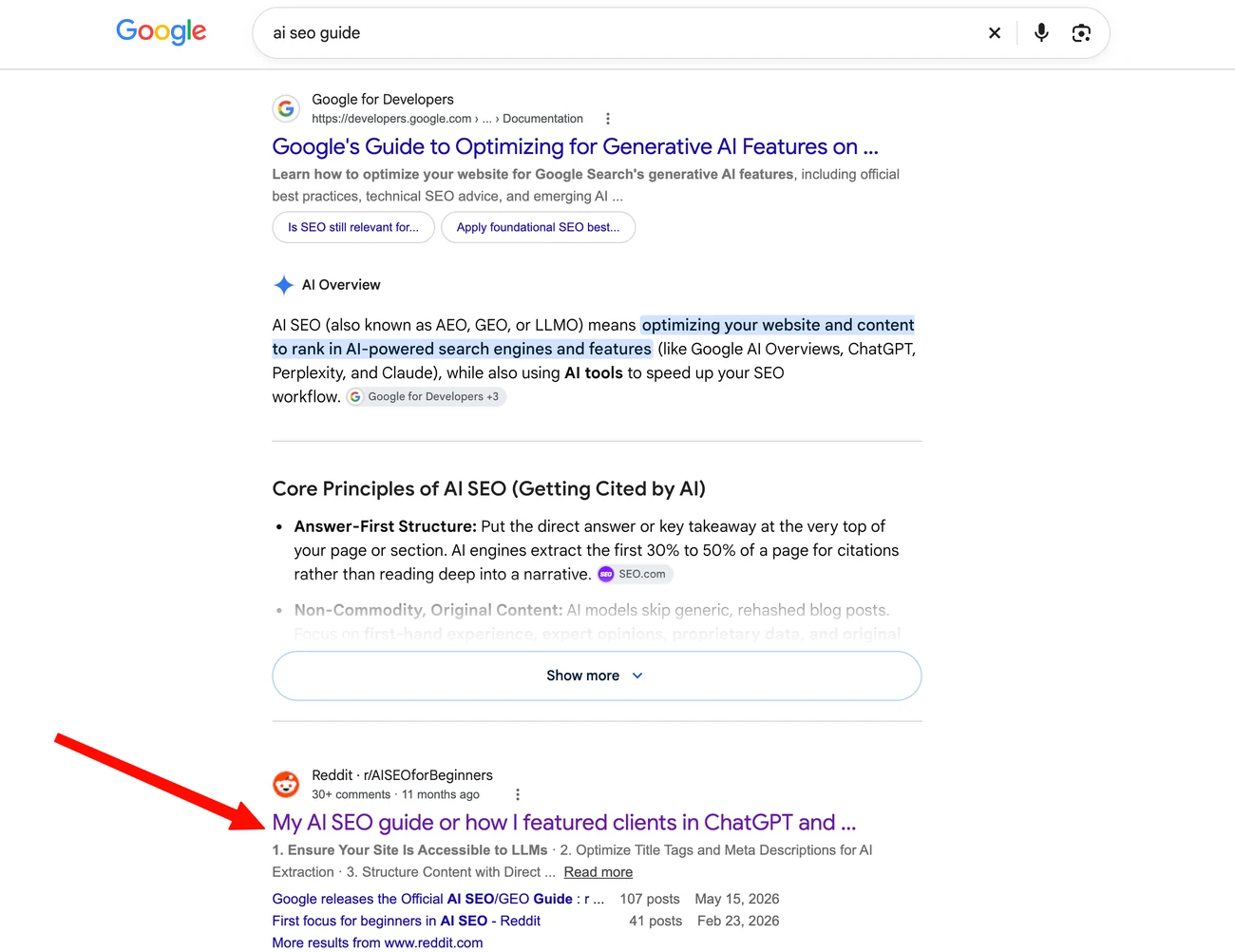
Task: Select the 'Apply foundational SEO best...' chip
Action: (538, 227)
